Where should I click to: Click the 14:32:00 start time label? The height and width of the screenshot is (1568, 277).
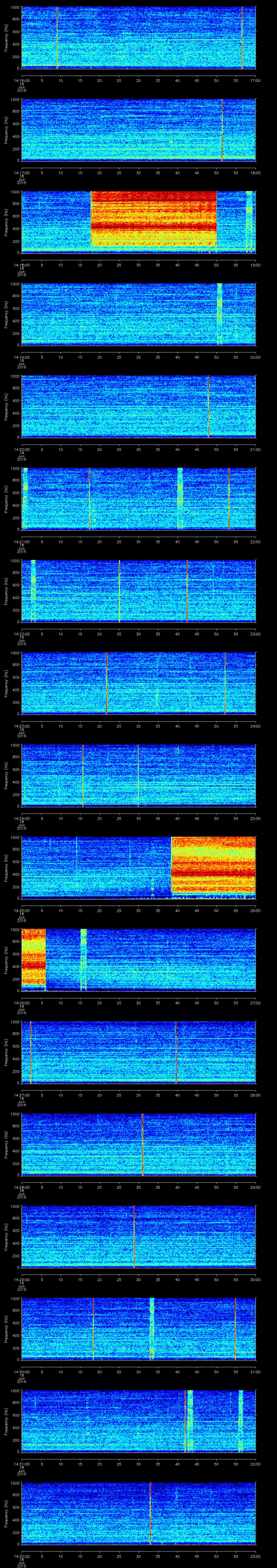tap(21, 1556)
